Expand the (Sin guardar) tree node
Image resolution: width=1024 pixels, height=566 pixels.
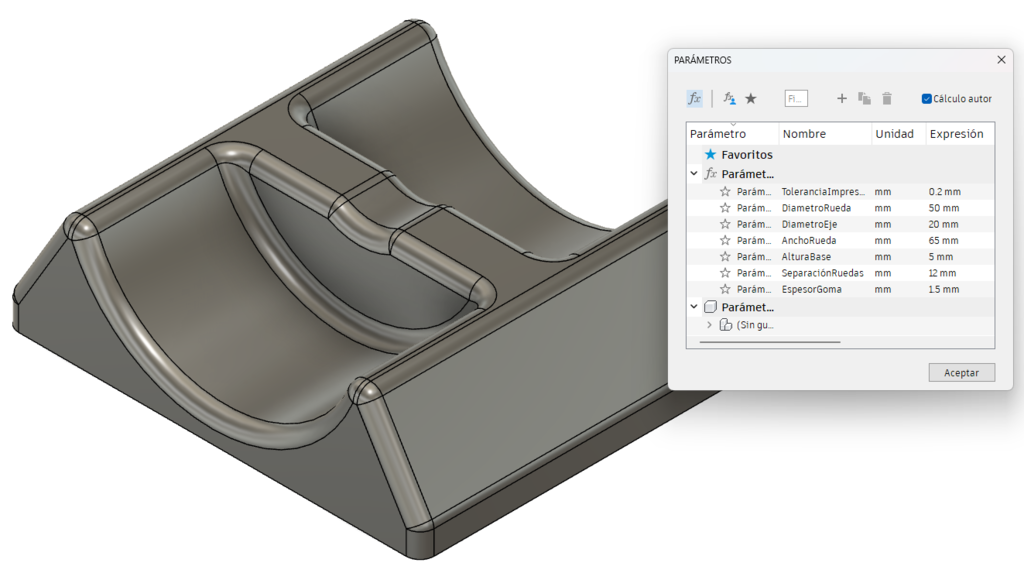(709, 324)
